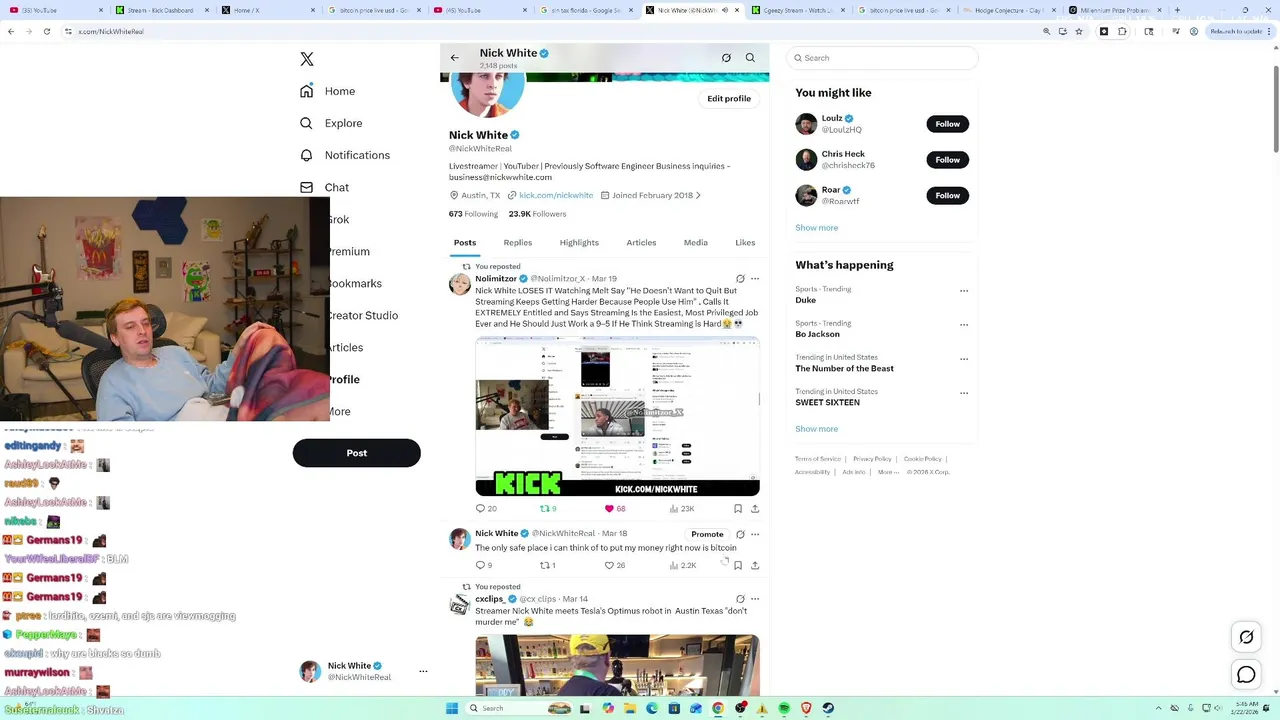Bookmark the bitcoin post
The width and height of the screenshot is (1280, 720).
[738, 565]
